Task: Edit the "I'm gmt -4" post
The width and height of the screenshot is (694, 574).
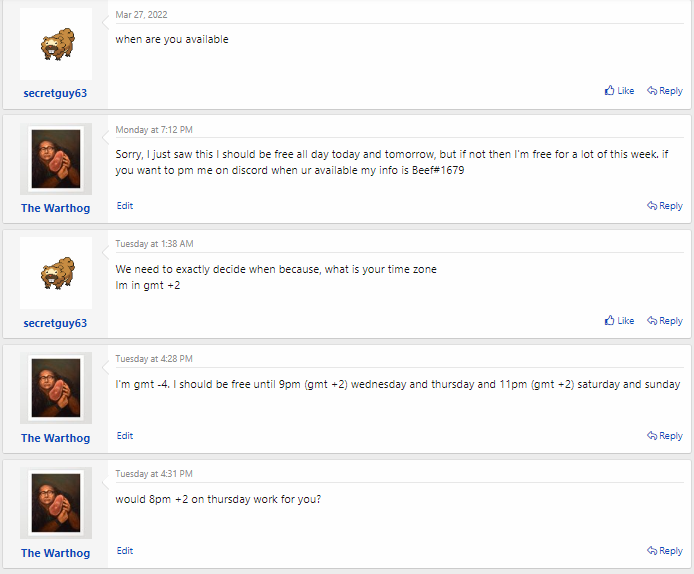Action: point(125,436)
